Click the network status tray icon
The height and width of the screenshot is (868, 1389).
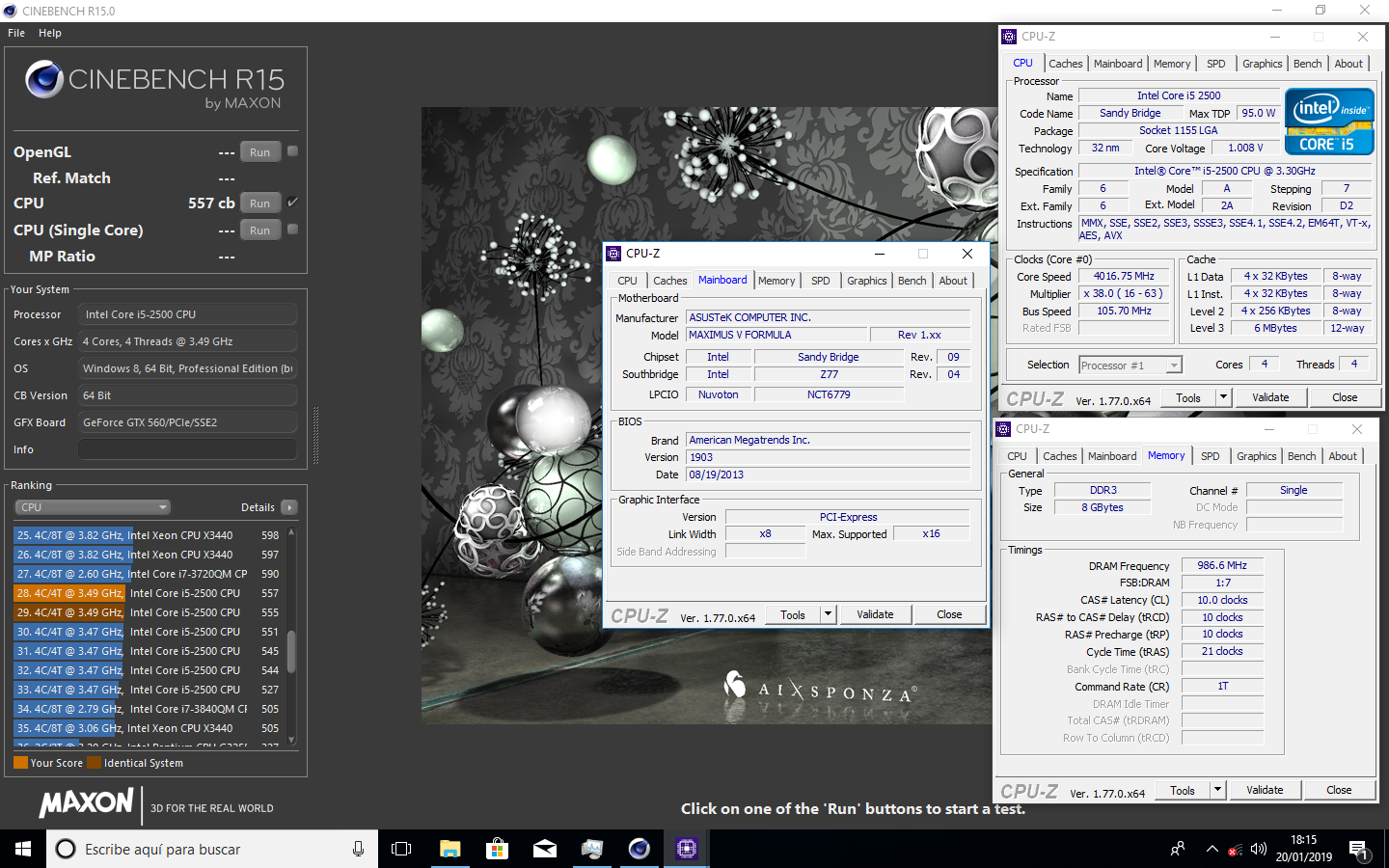[x=1235, y=850]
